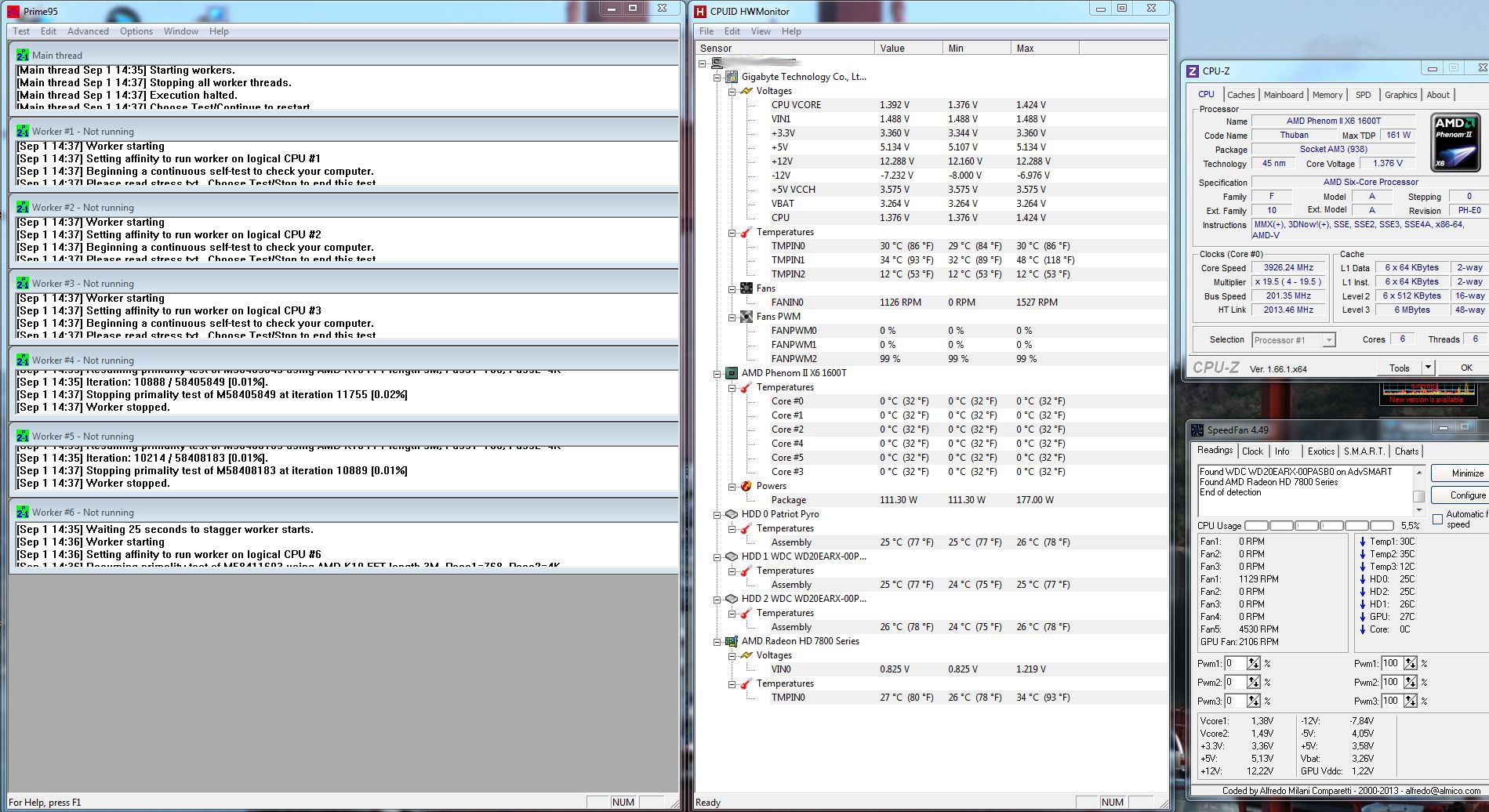This screenshot has height=812, width=1489.
Task: Click the Fans icon in HWMonitor tree
Action: pos(746,288)
